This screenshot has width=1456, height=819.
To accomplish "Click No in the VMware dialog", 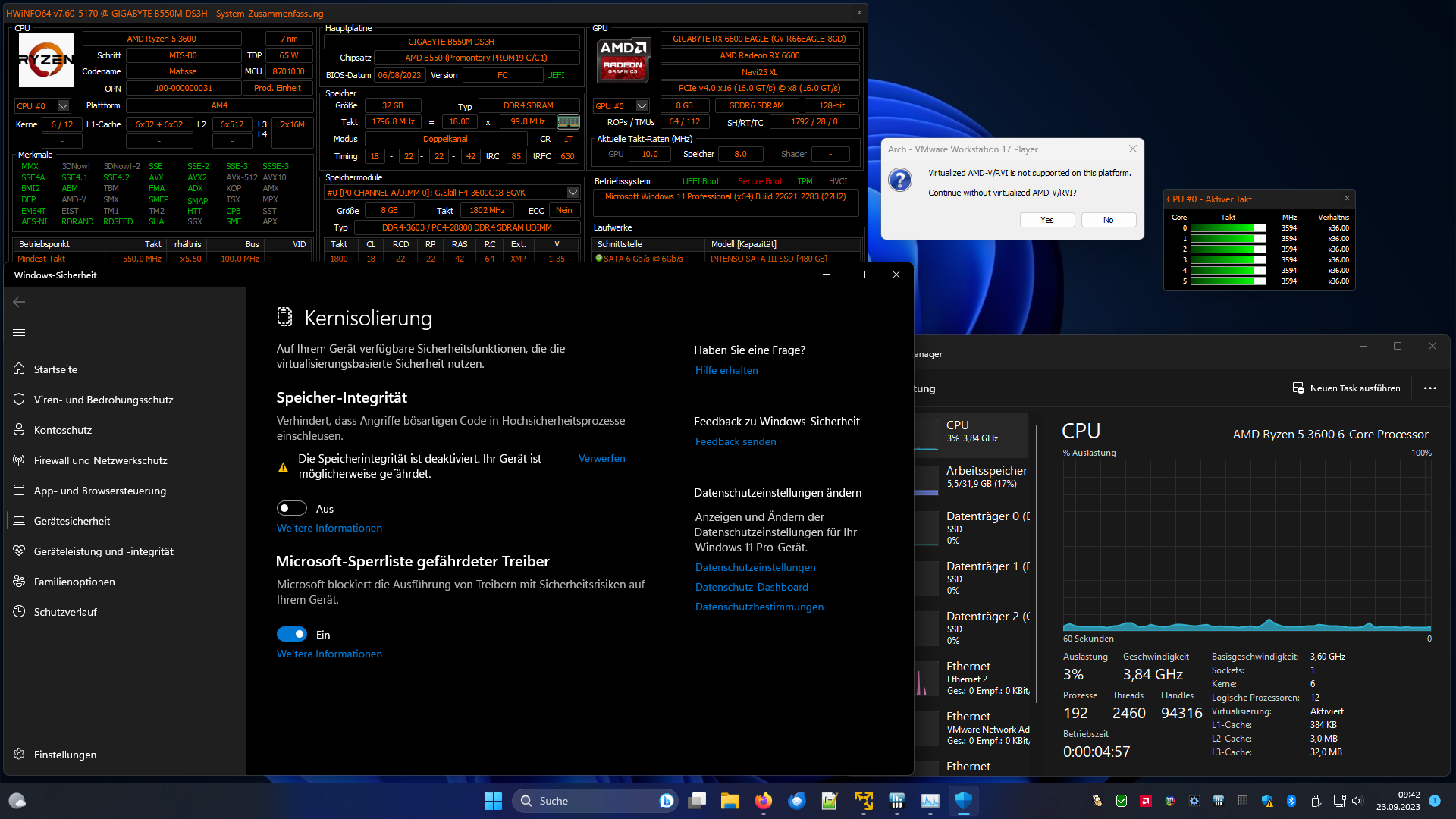I will 1109,220.
